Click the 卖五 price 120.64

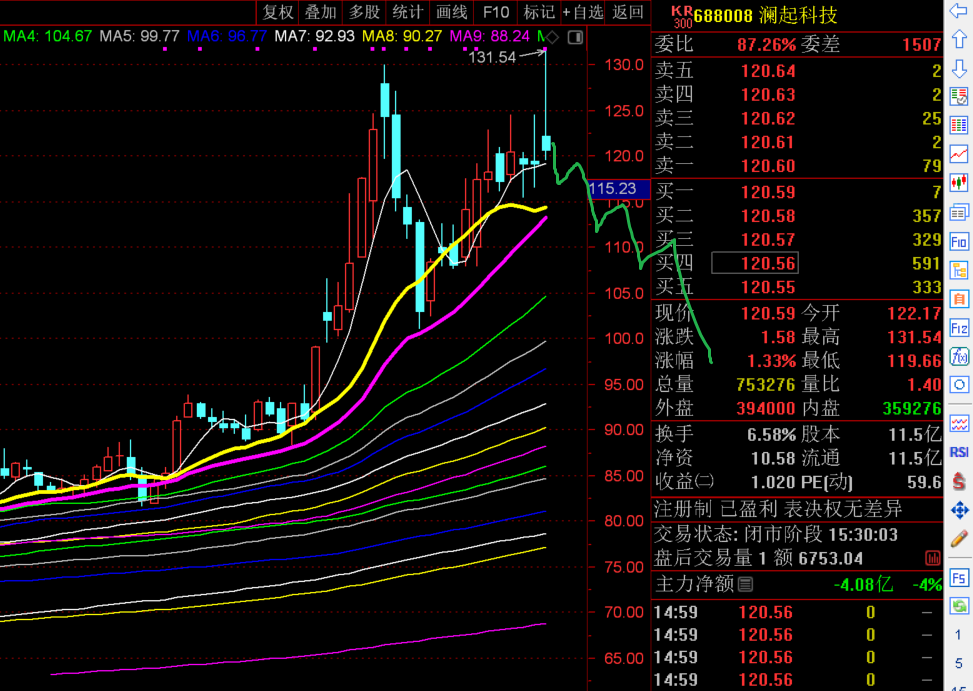pos(768,71)
